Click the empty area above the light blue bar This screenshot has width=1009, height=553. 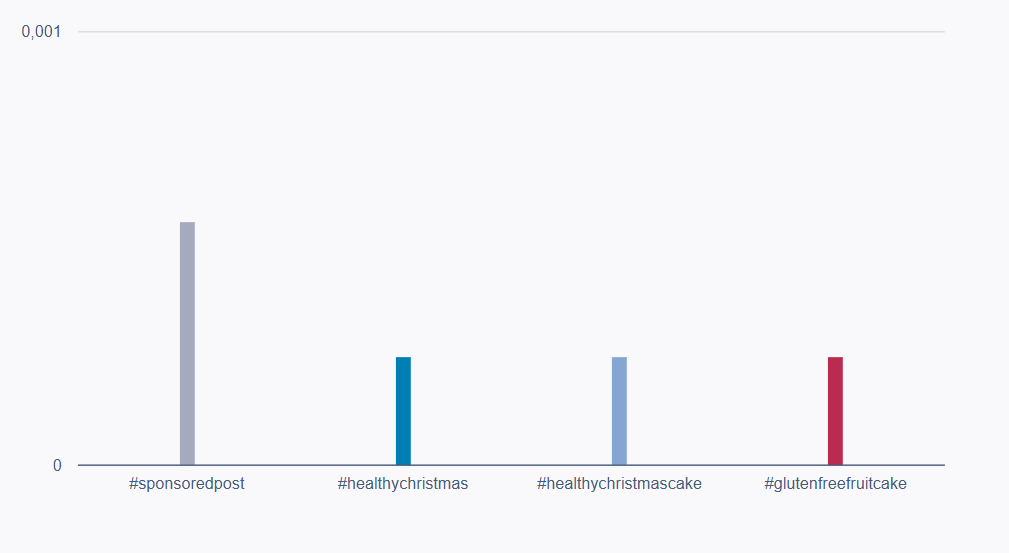pyautogui.click(x=619, y=250)
